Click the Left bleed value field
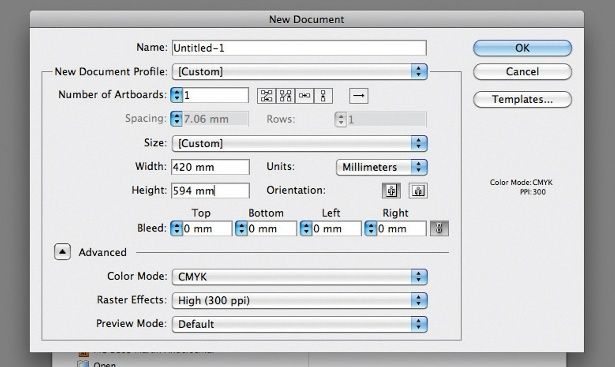Screen dimensions: 615x367 337,228
